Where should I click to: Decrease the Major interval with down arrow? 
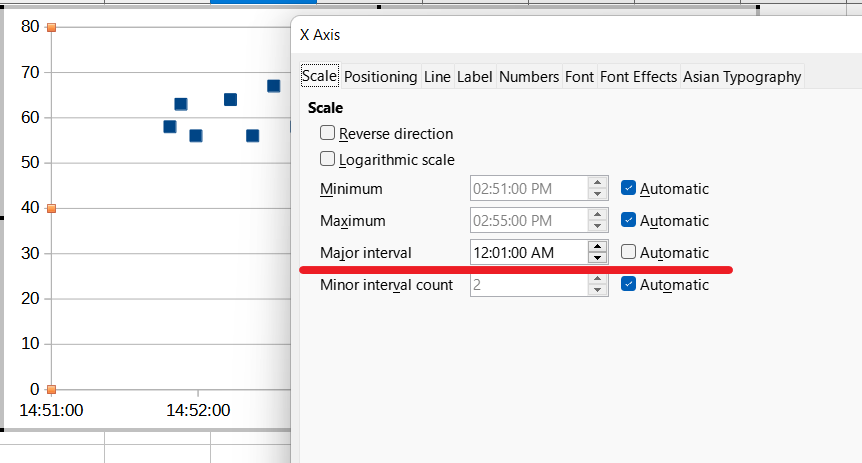pyautogui.click(x=598, y=258)
